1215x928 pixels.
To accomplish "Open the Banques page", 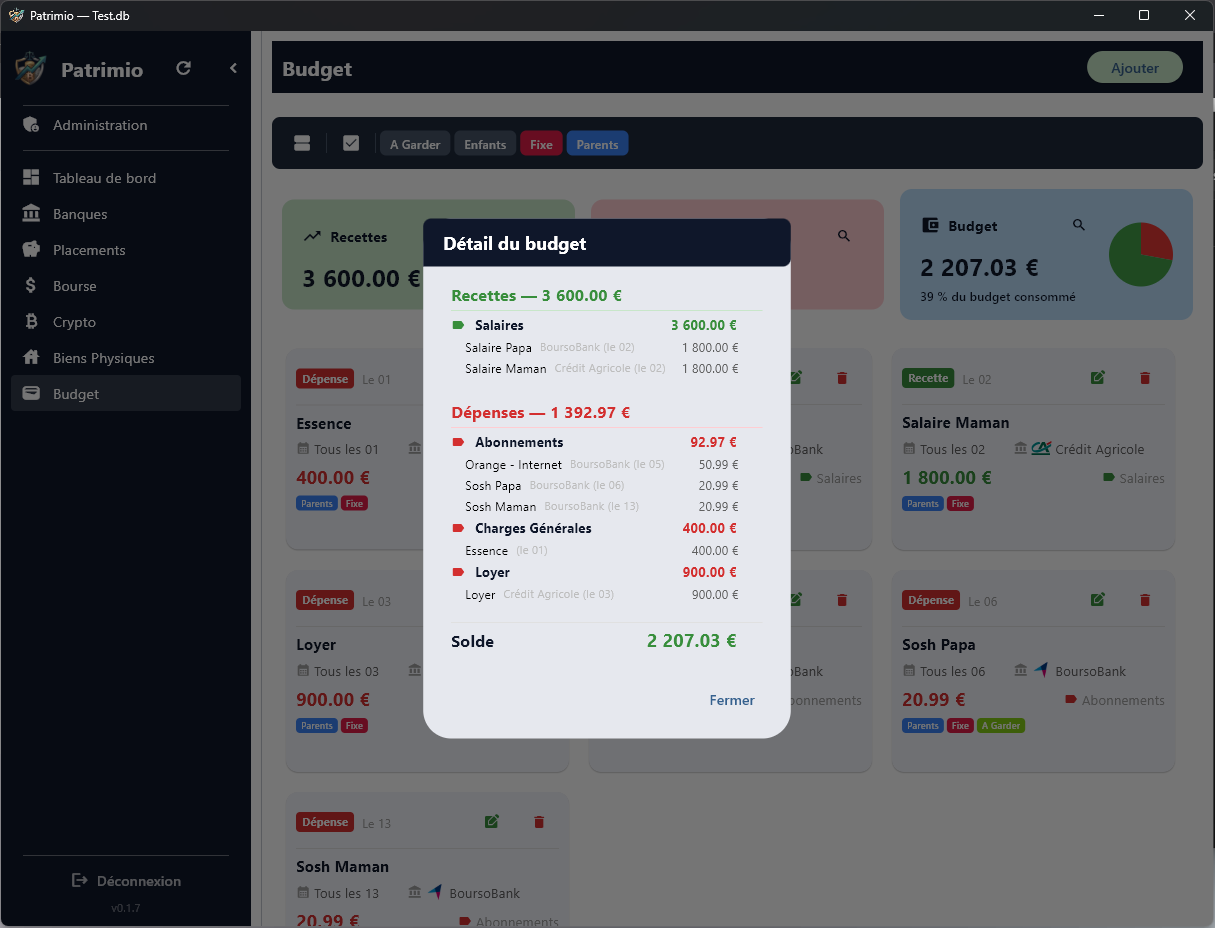I will click(126, 214).
